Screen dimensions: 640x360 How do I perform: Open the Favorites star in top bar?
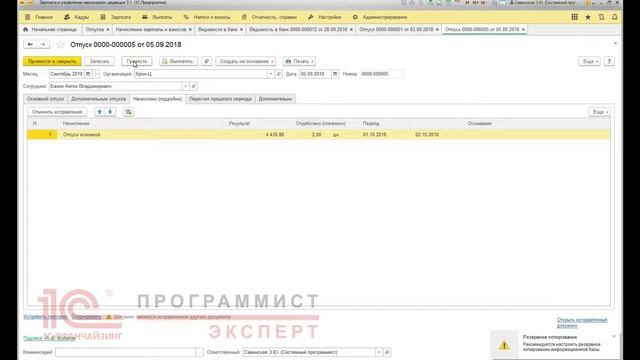tap(588, 17)
